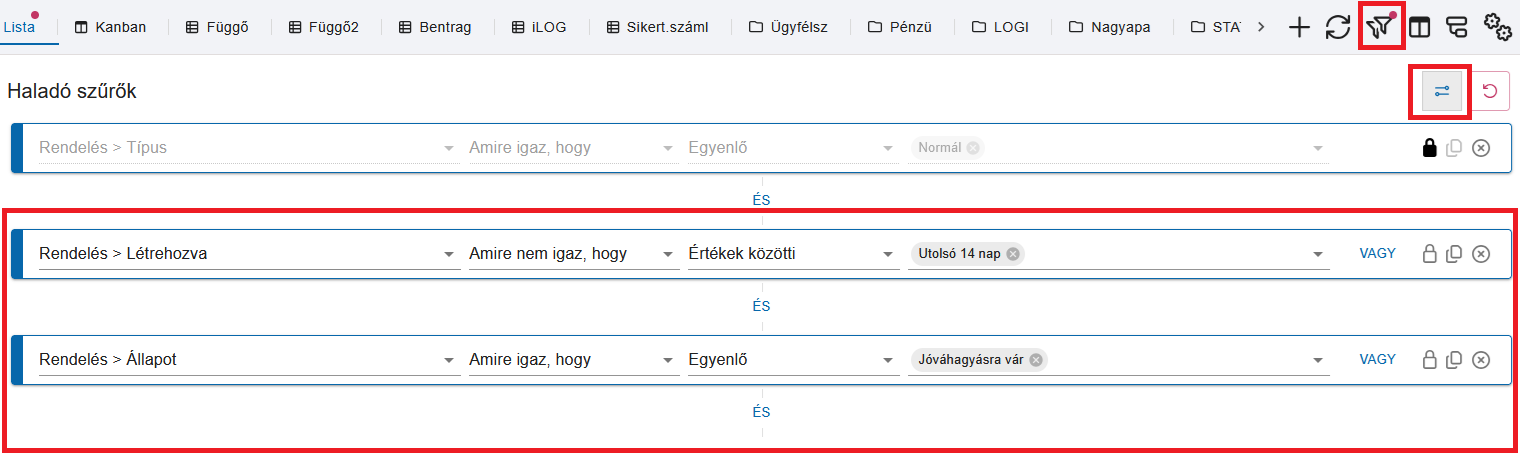Show more tabs with right chevron
Image resolution: width=1520 pixels, height=467 pixels.
[x=1261, y=27]
